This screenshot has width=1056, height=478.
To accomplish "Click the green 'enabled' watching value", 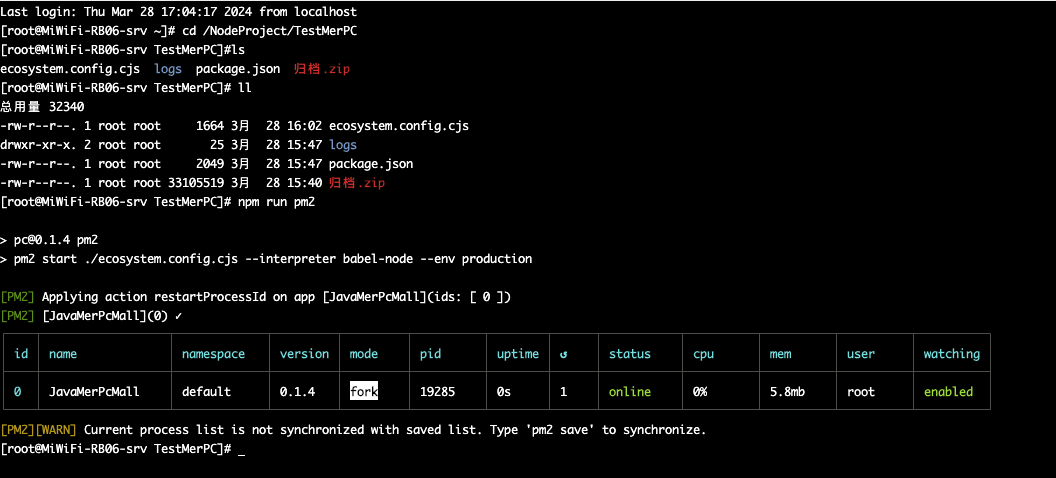I will coord(948,391).
